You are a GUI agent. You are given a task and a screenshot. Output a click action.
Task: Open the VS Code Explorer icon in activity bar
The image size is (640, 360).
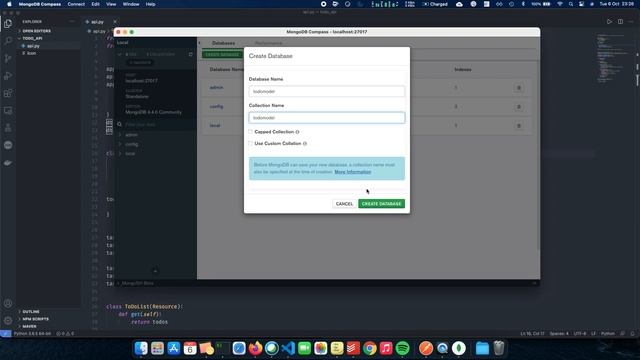[x=8, y=24]
